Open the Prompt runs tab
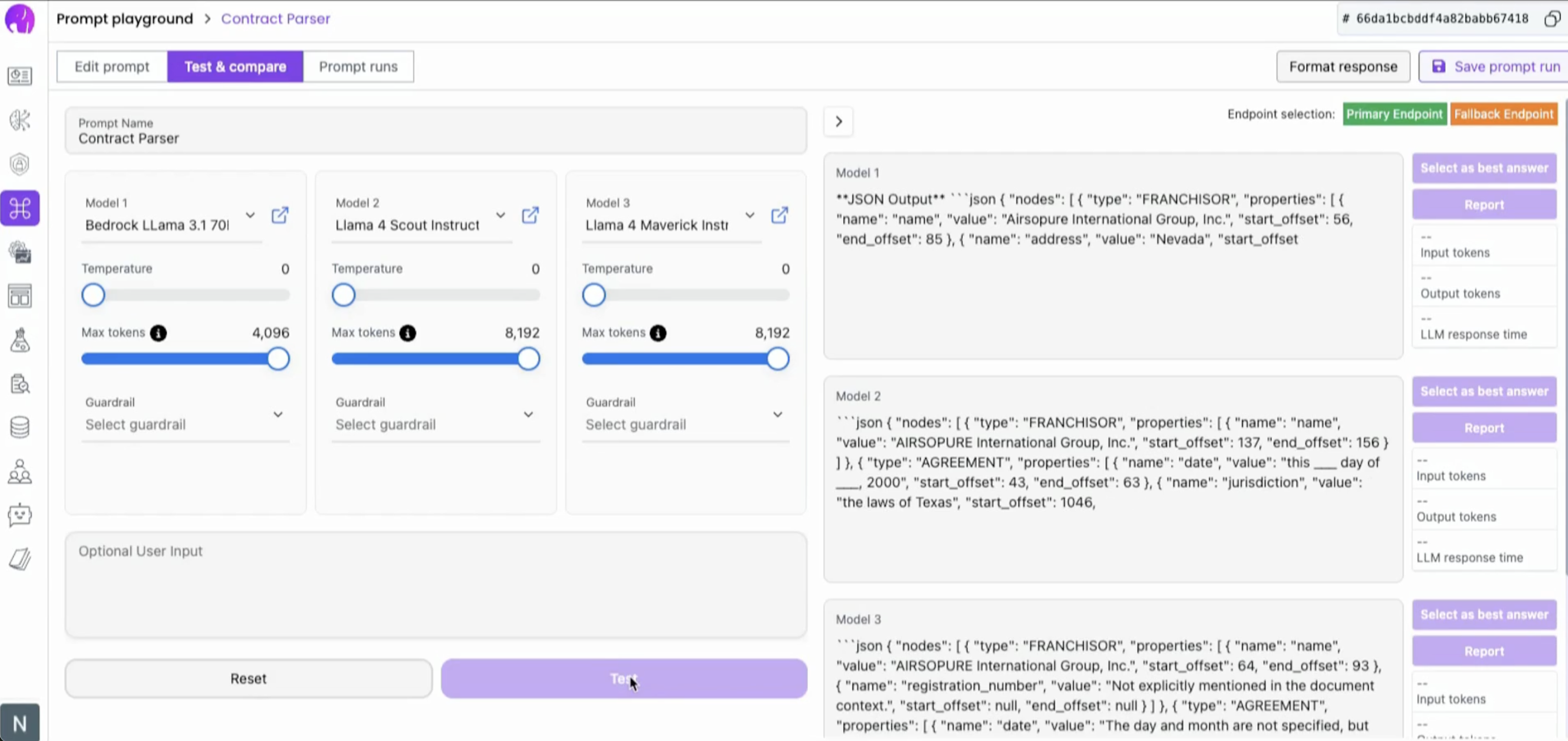The height and width of the screenshot is (741, 1568). (358, 66)
